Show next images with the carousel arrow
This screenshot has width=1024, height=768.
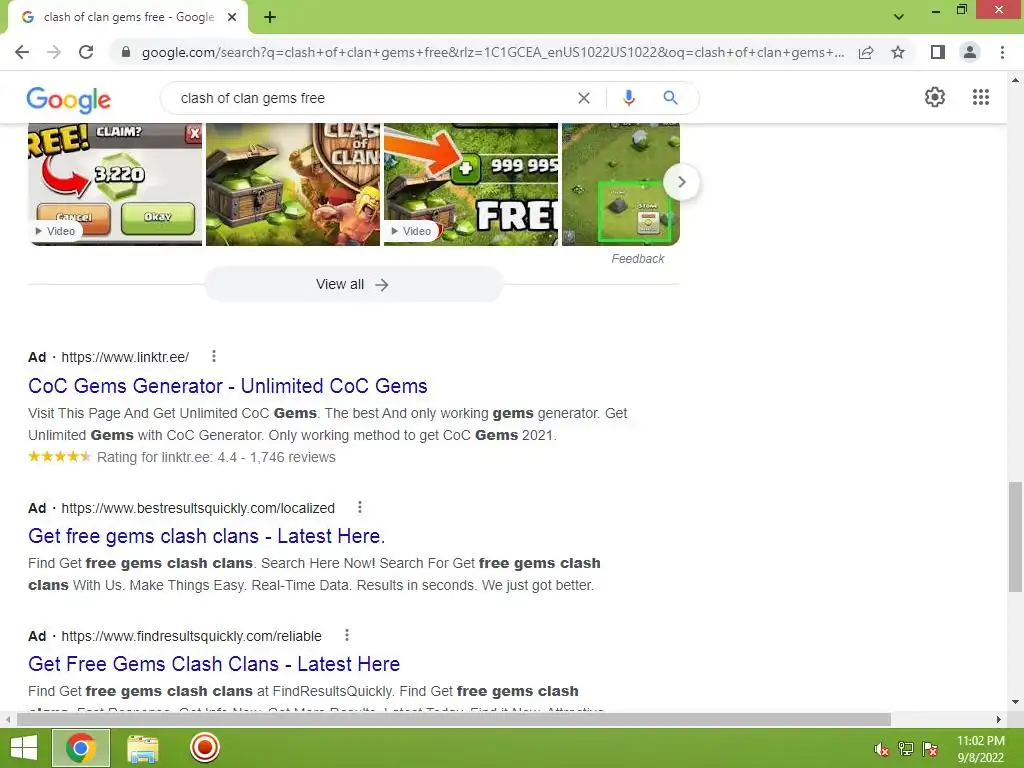(681, 182)
